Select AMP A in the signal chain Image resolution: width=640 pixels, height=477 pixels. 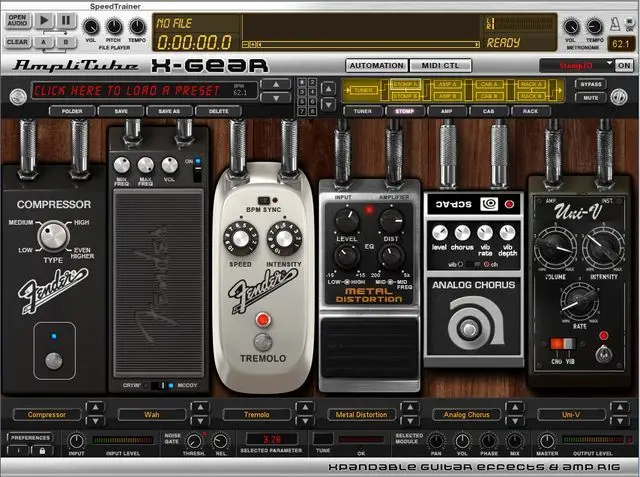point(448,84)
